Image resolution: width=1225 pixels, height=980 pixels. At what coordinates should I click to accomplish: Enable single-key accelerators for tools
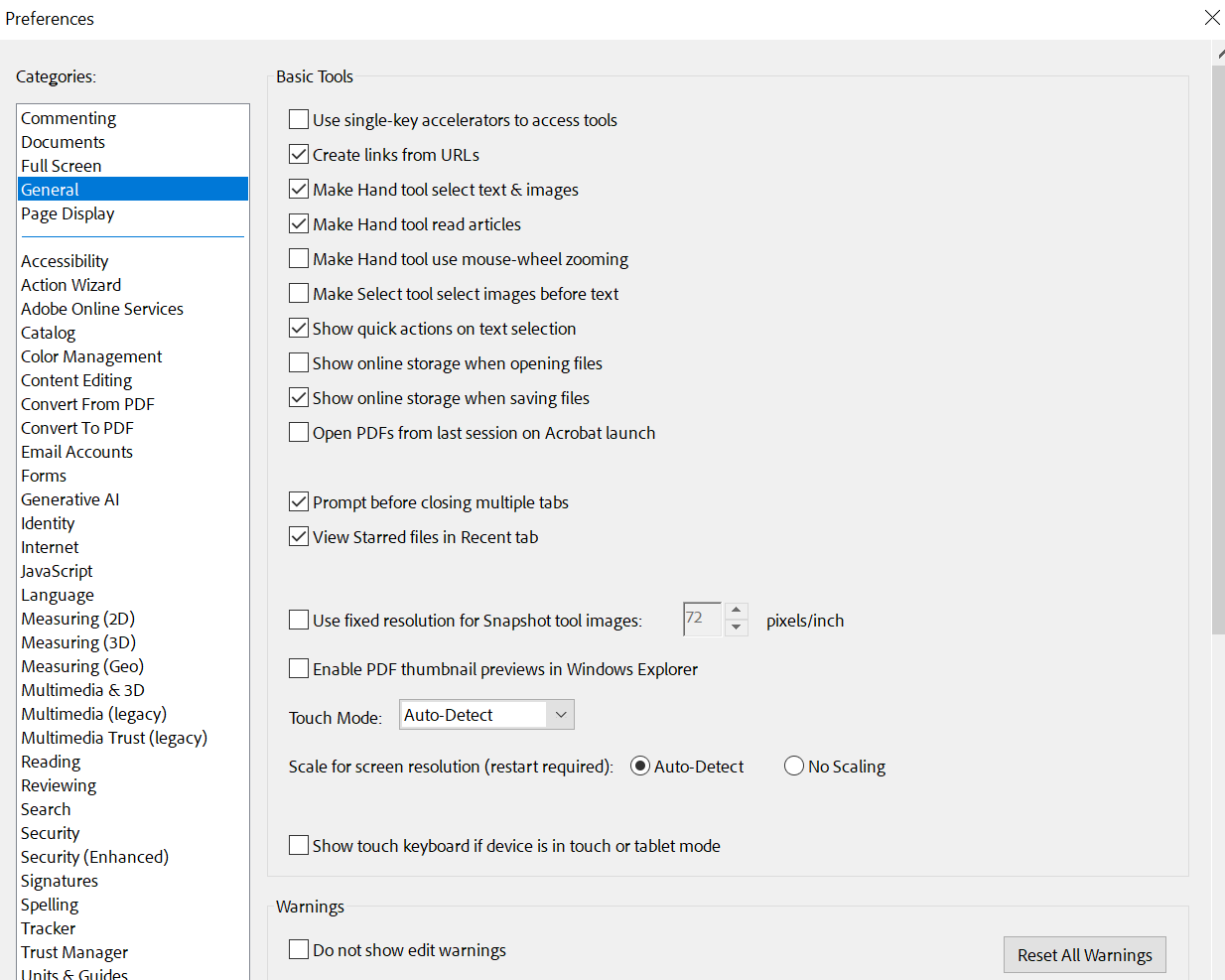tap(298, 119)
